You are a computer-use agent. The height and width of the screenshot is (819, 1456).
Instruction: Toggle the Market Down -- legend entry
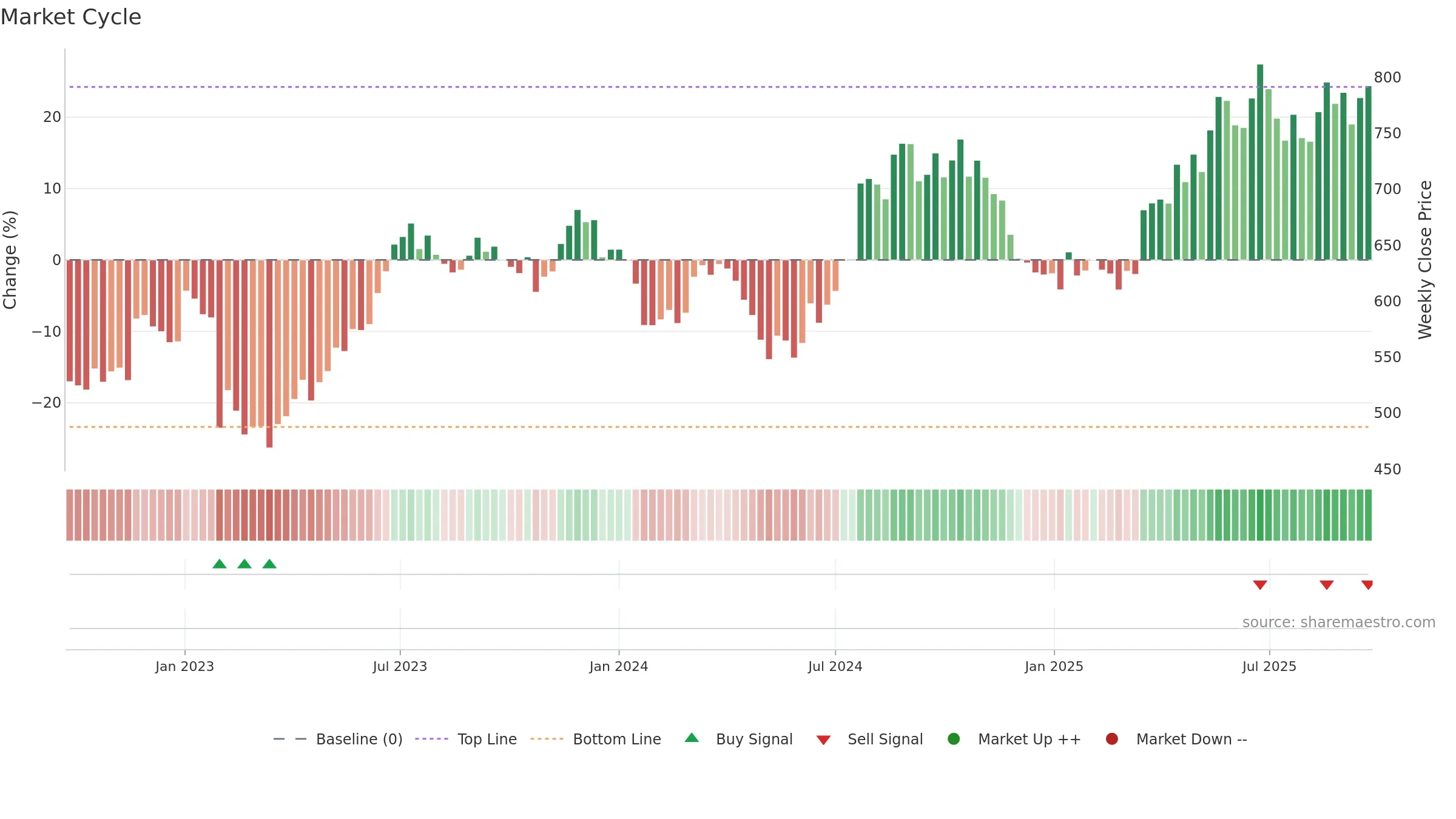click(x=1176, y=739)
